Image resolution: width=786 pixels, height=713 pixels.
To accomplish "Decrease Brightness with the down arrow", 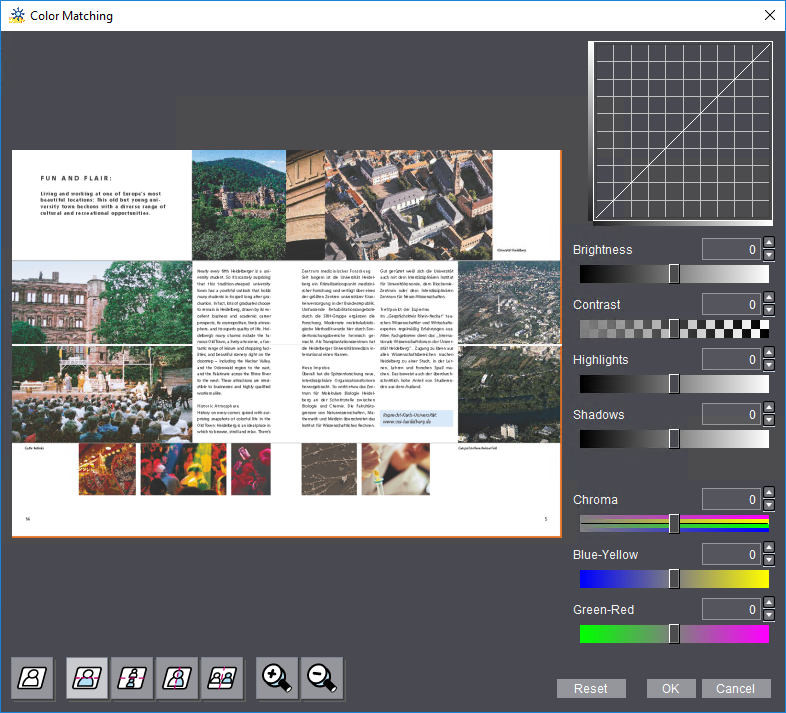I will (x=768, y=255).
